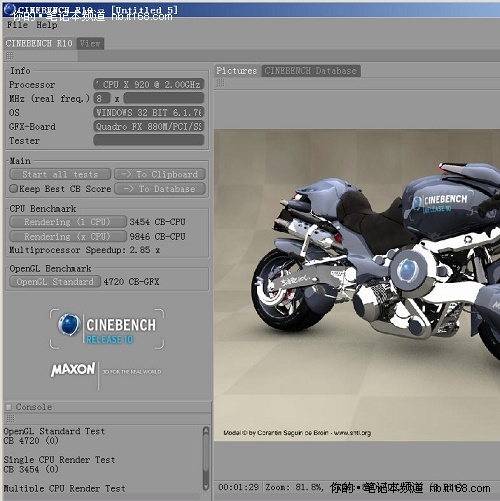500x501 pixels.
Task: Click the grip handle under CINEBENCH R10 tab
Action: pos(10,55)
